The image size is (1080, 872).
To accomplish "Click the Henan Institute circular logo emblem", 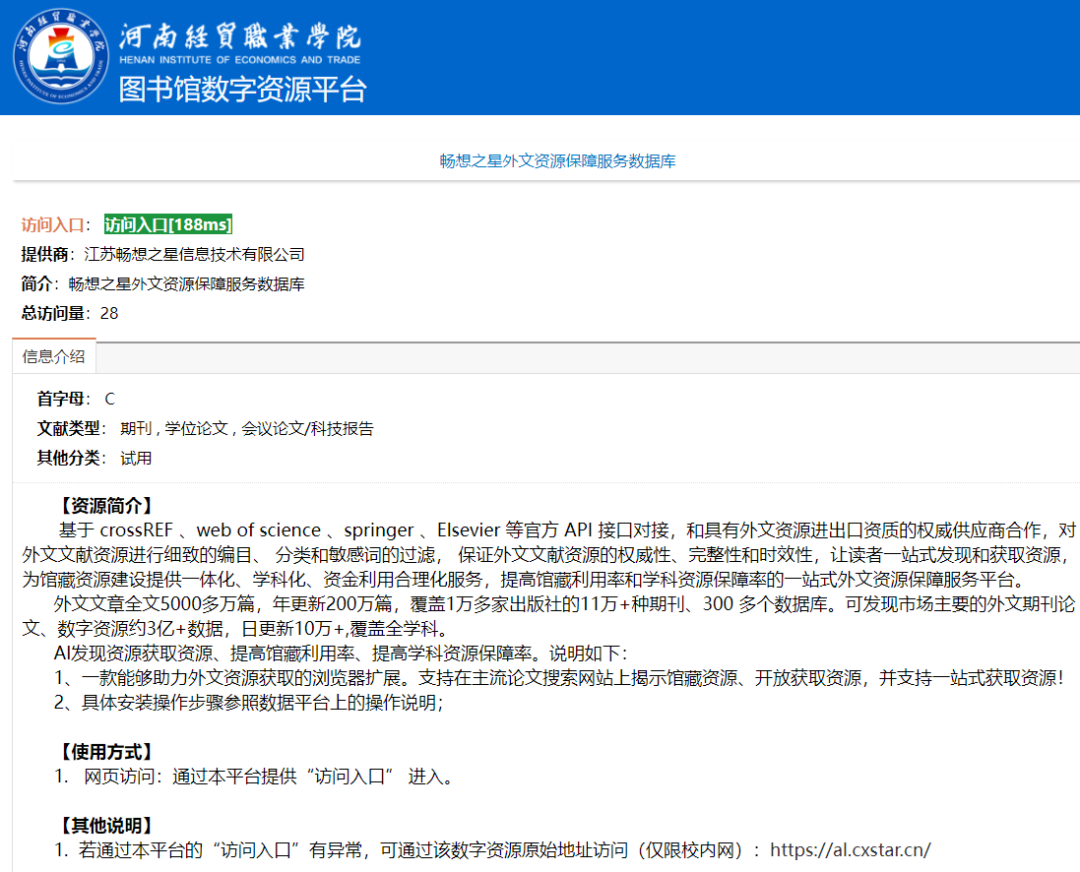I will 61,56.
